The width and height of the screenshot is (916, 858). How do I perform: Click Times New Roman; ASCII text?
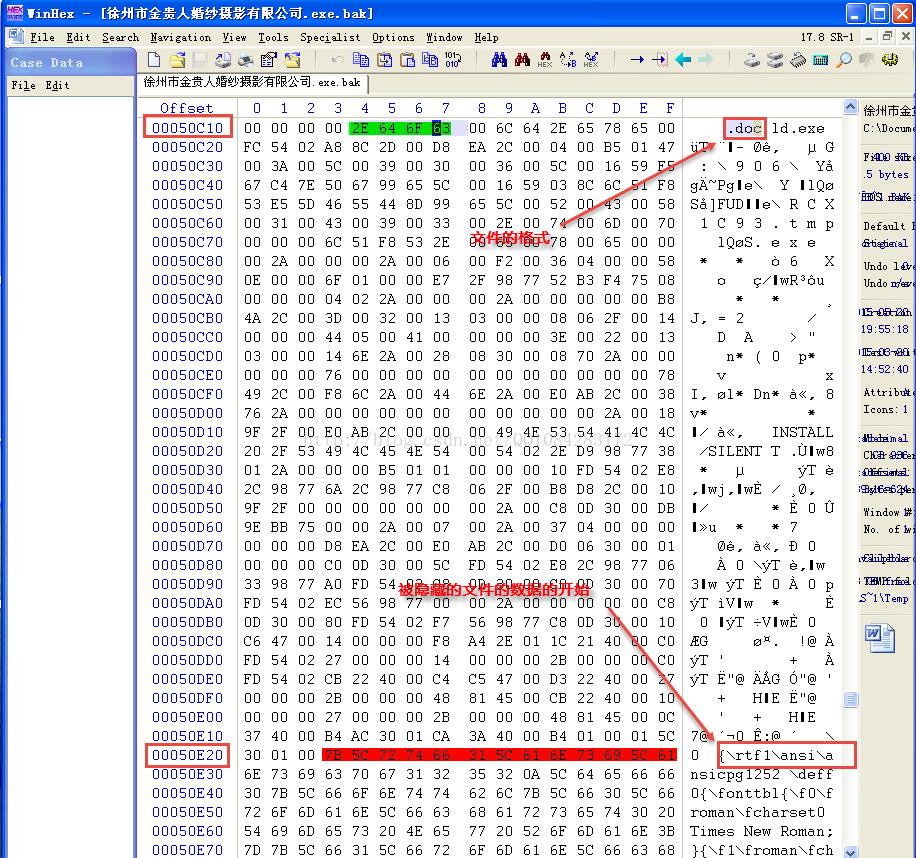(762, 831)
